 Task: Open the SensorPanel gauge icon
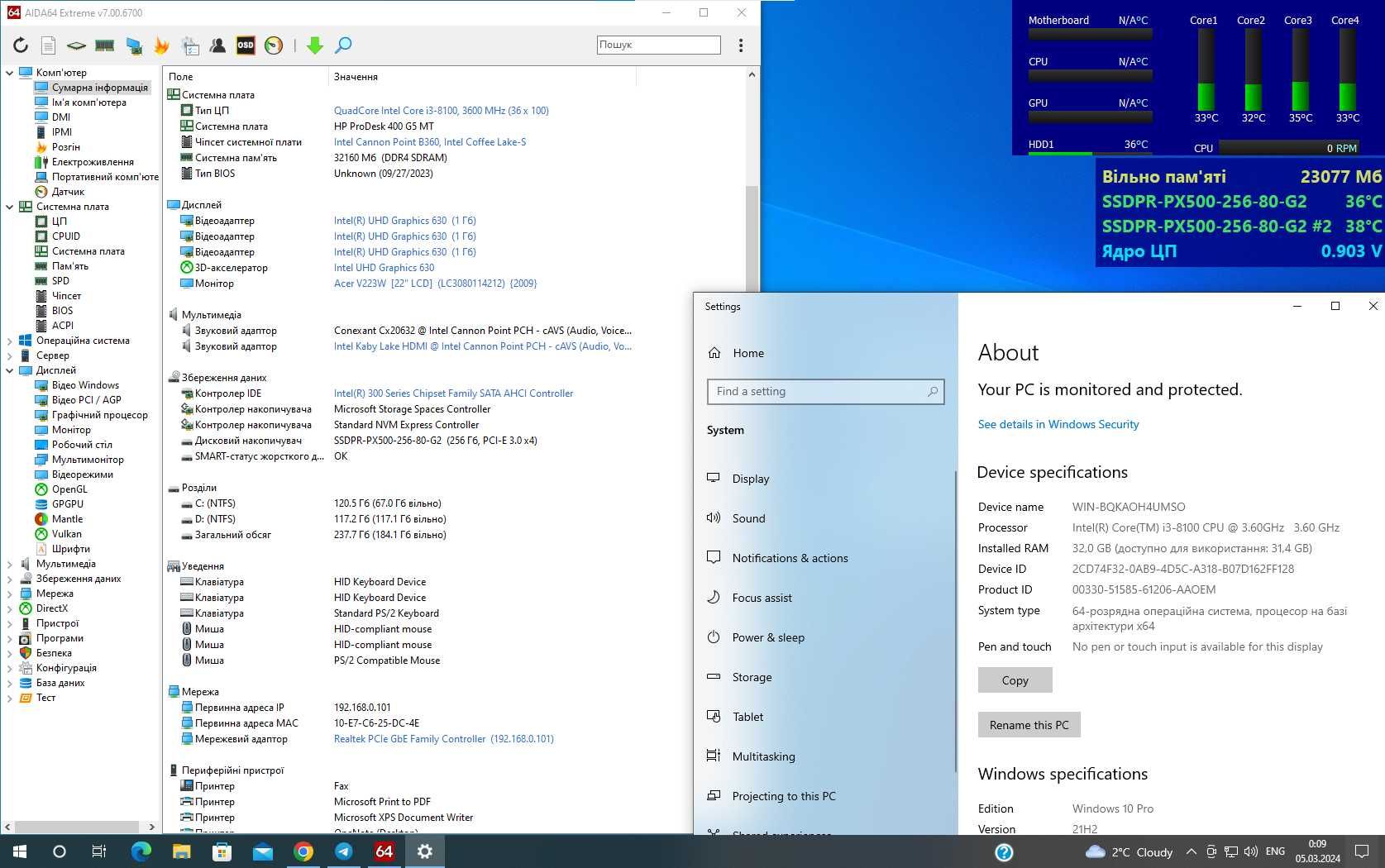click(274, 45)
